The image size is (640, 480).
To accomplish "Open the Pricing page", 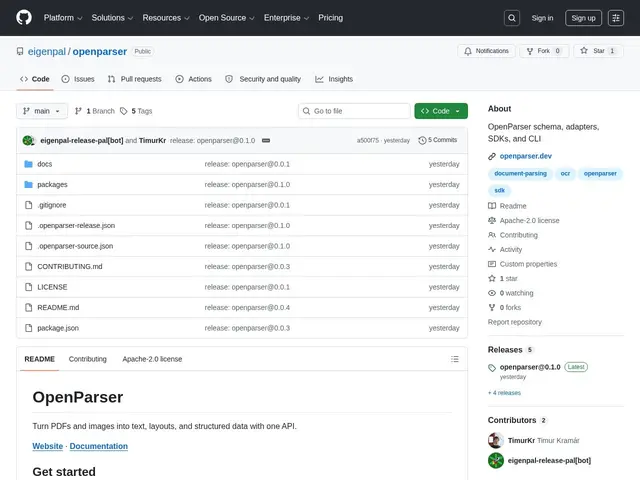I will point(331,18).
